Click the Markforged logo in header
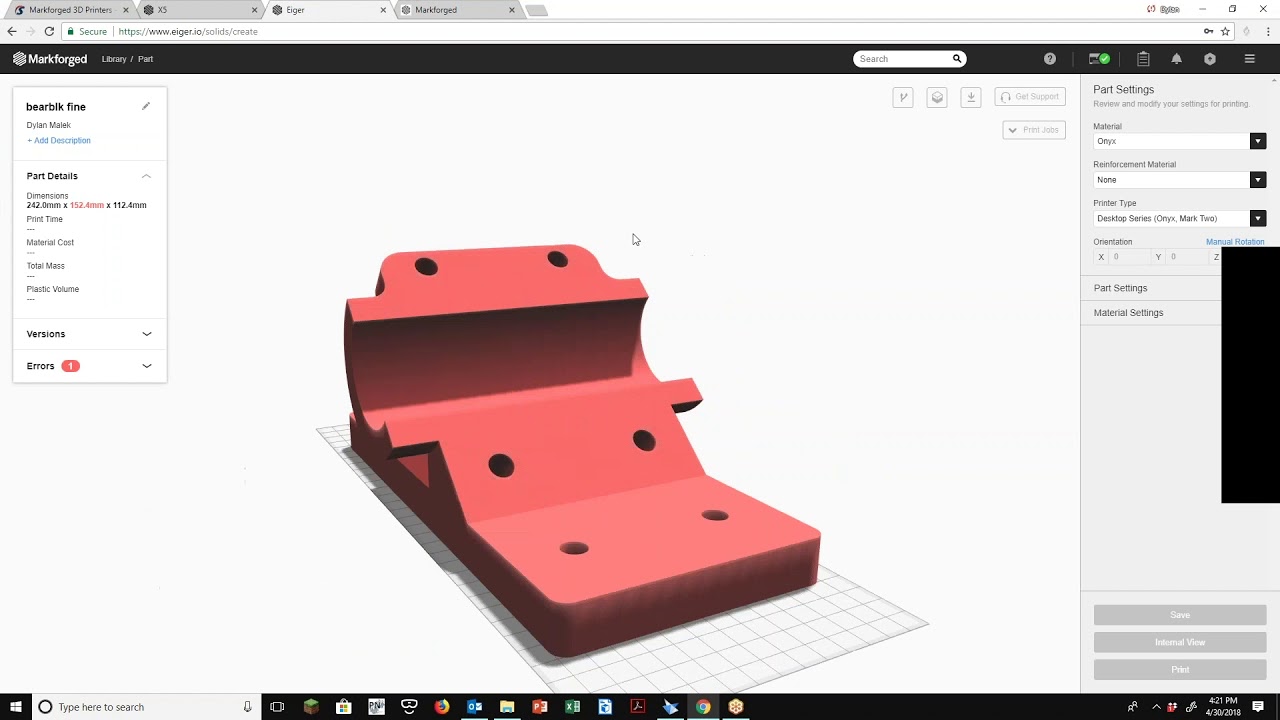This screenshot has height=720, width=1280. (50, 59)
